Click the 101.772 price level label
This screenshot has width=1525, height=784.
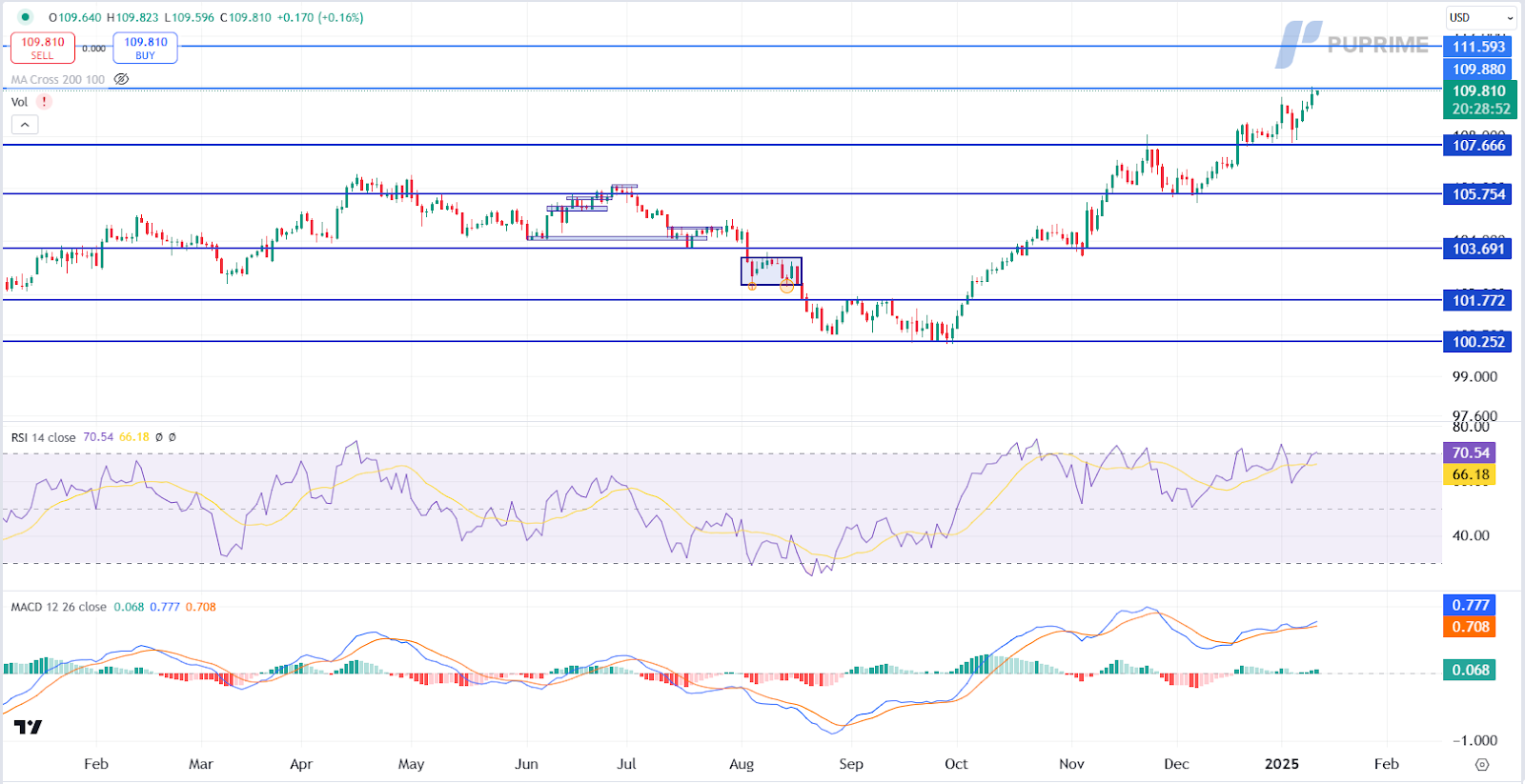(1478, 300)
